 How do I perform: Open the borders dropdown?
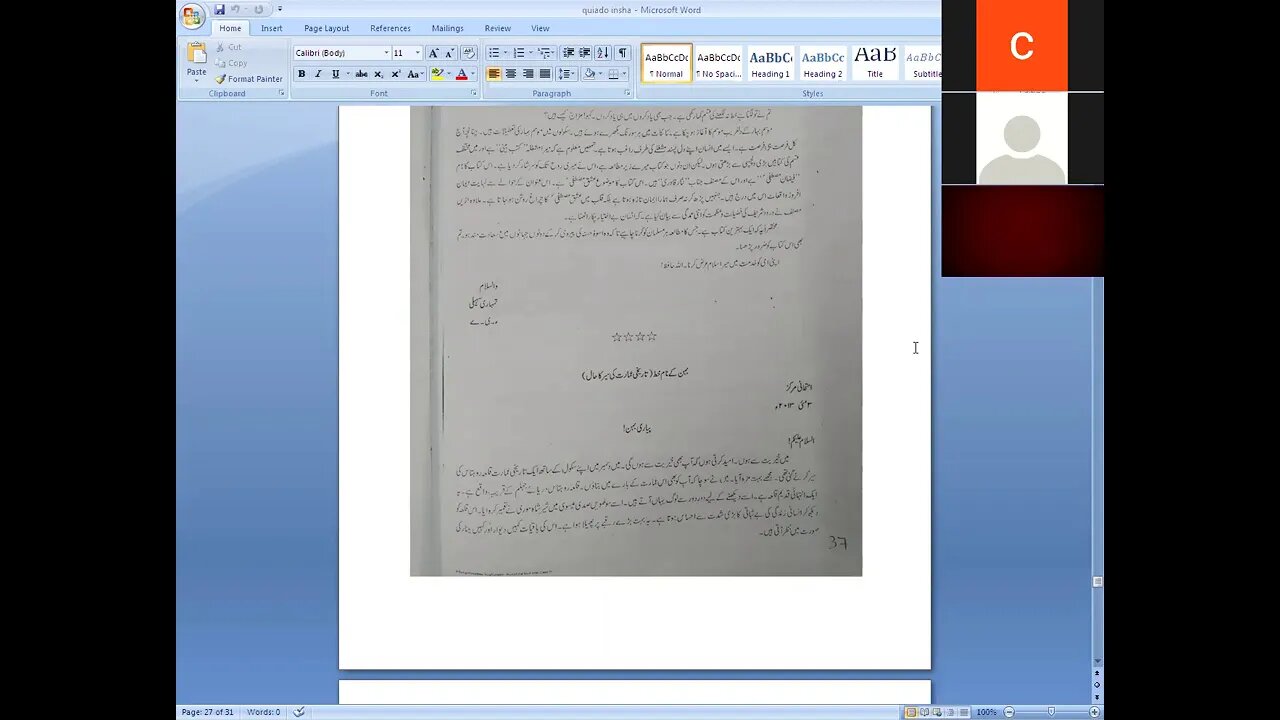(625, 74)
